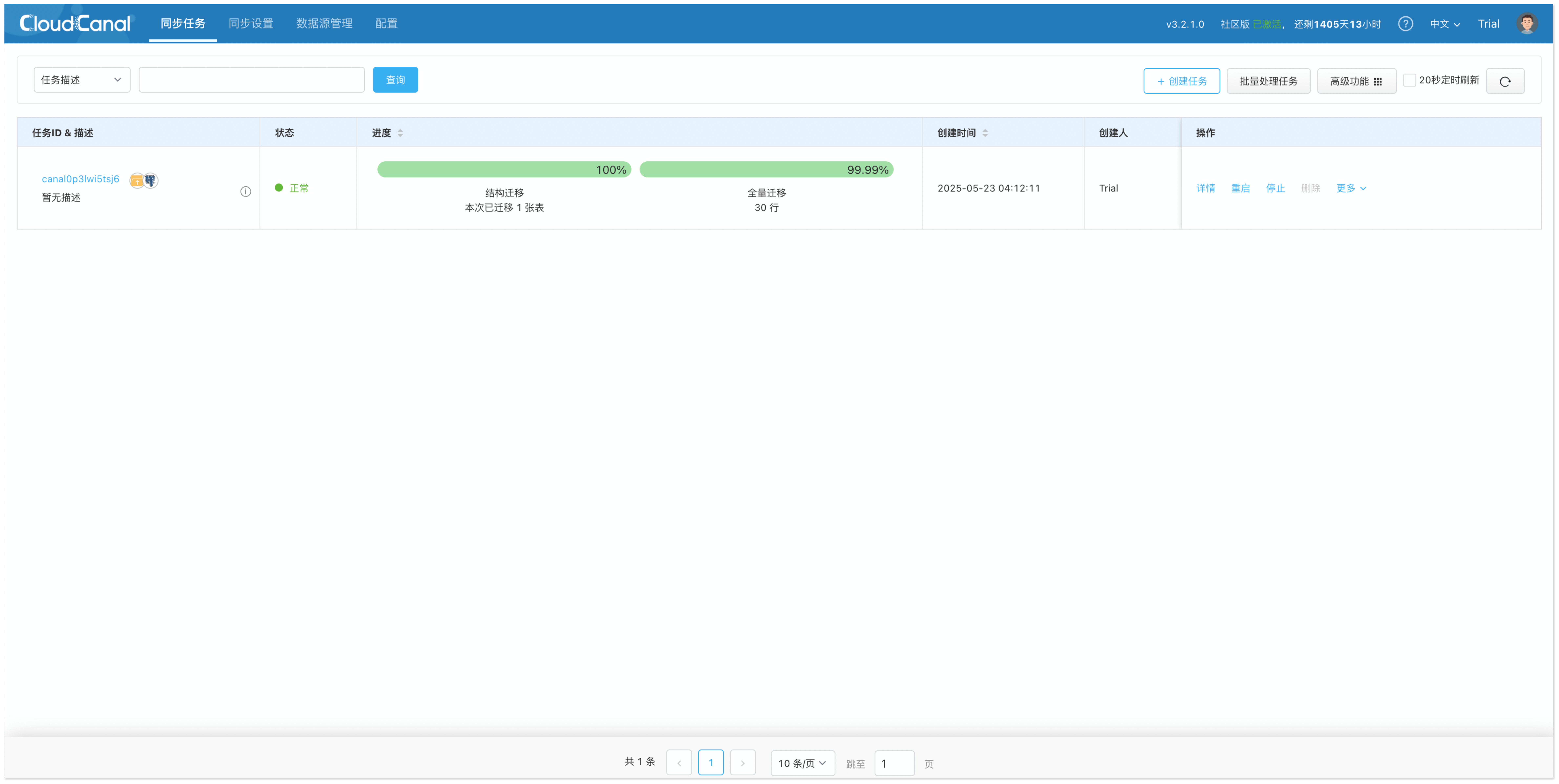The width and height of the screenshot is (1559, 784).
Task: Open the 任务描述 filter dropdown
Action: coord(82,80)
